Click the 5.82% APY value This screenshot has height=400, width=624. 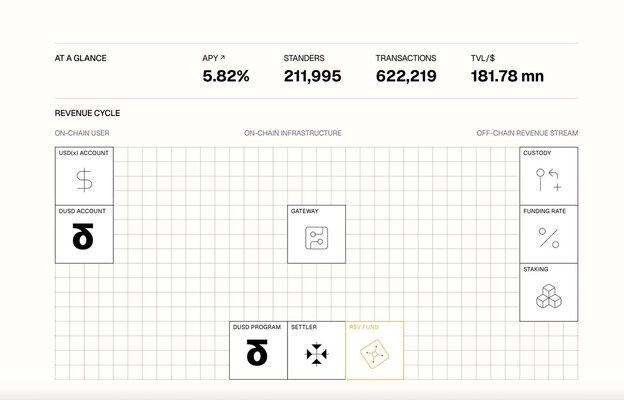(226, 76)
